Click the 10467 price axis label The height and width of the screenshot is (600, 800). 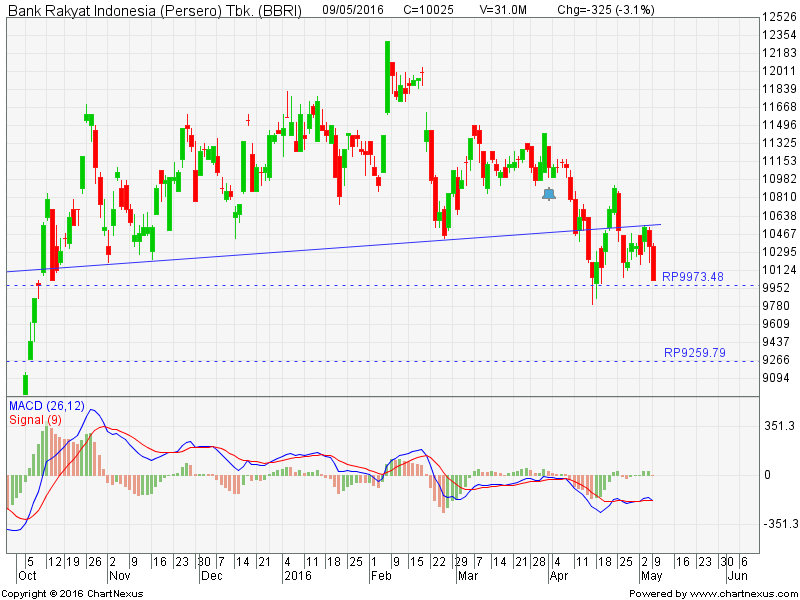click(x=779, y=234)
